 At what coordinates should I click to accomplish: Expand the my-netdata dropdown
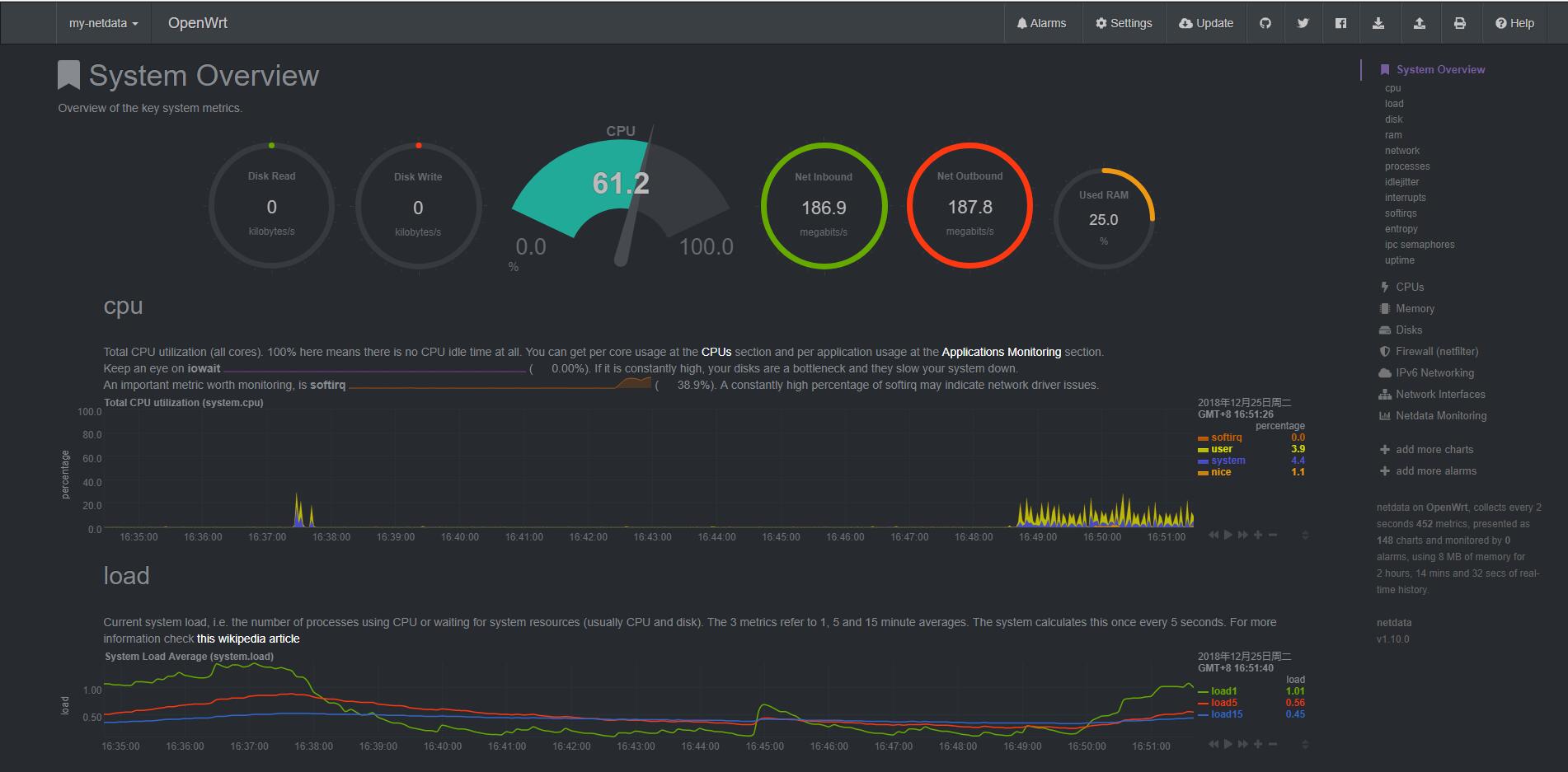[x=103, y=23]
